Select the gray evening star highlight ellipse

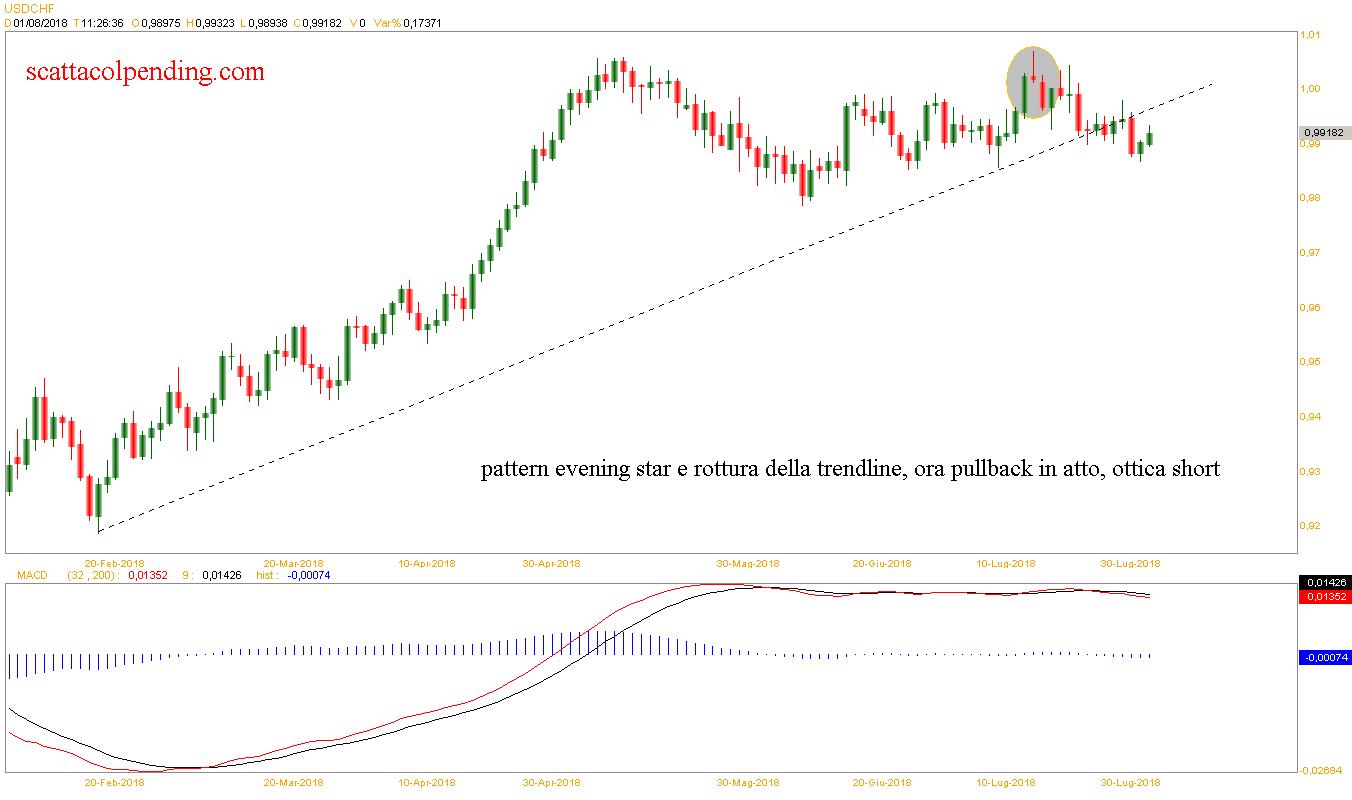click(x=1033, y=82)
